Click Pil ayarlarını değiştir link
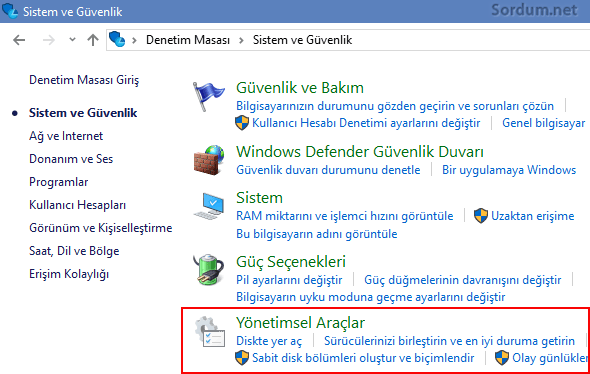 289,280
